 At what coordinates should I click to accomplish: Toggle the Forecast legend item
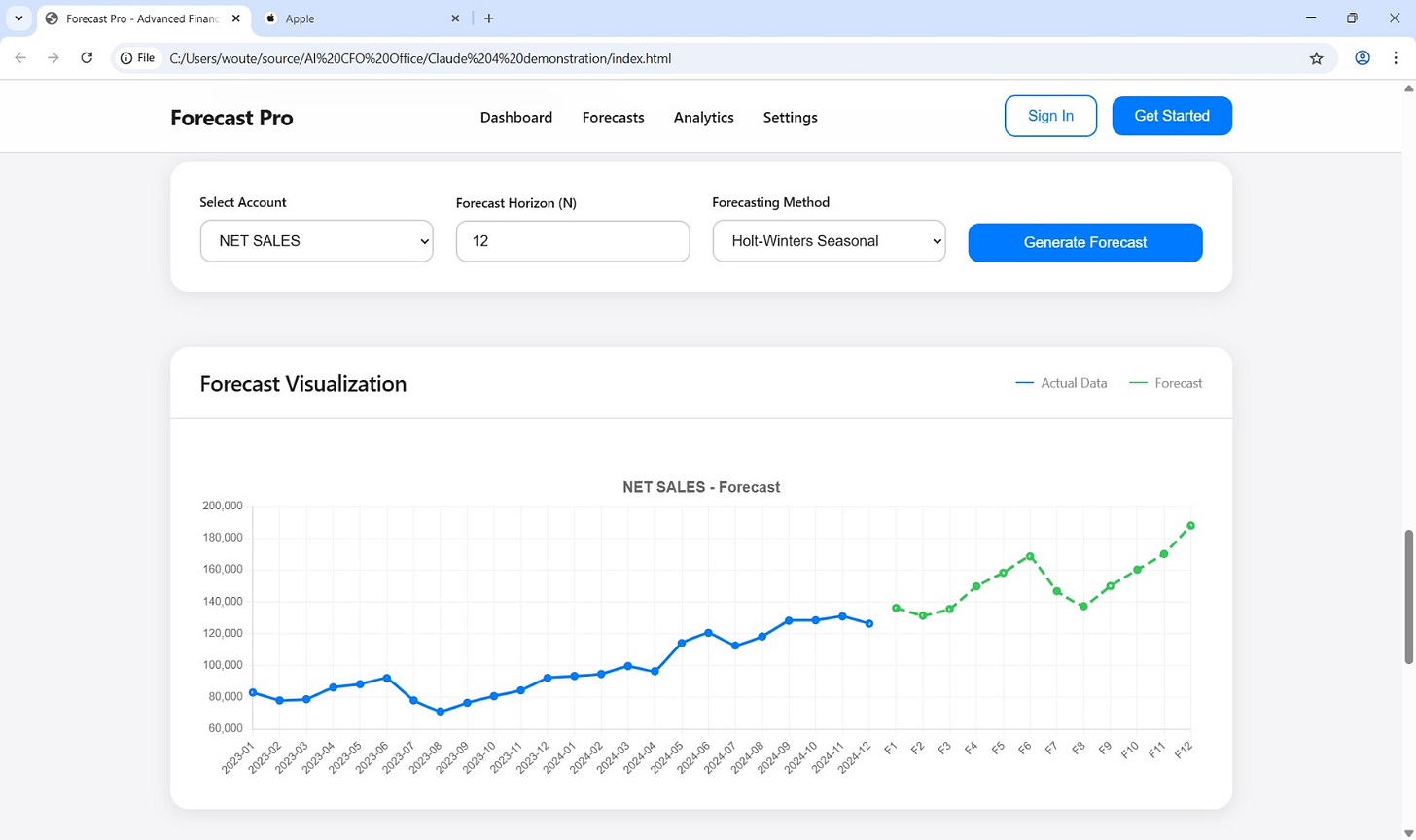[x=1166, y=383]
